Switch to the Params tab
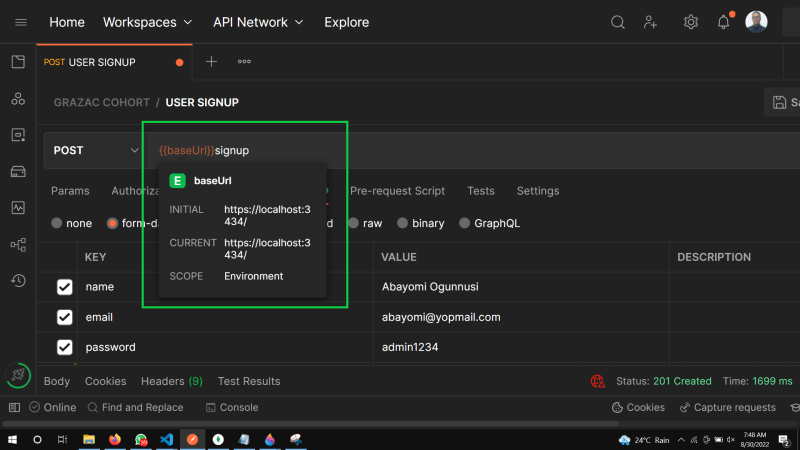Viewport: 800px width, 450px height. pyautogui.click(x=70, y=191)
